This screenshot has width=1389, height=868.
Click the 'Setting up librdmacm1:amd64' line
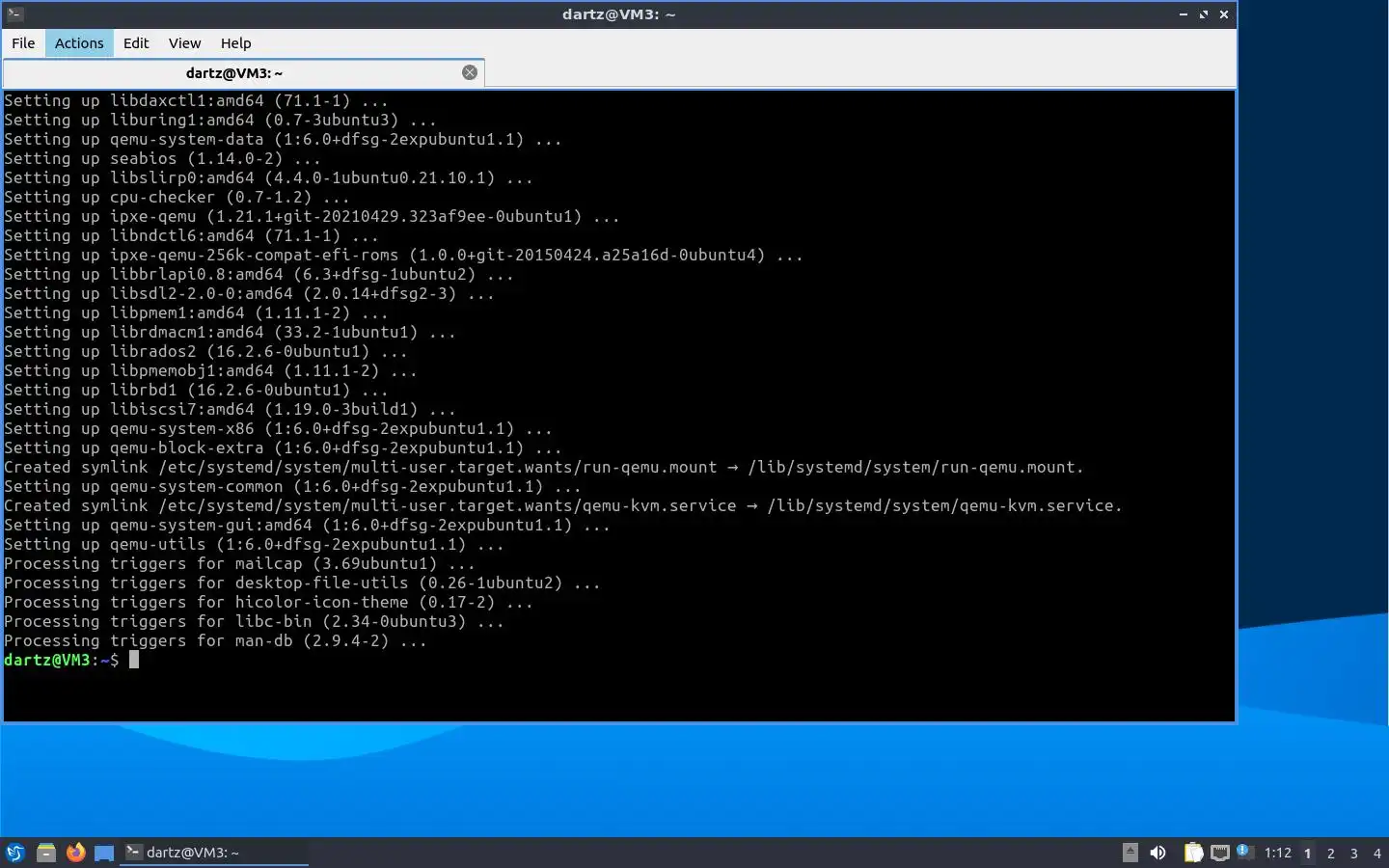point(231,332)
